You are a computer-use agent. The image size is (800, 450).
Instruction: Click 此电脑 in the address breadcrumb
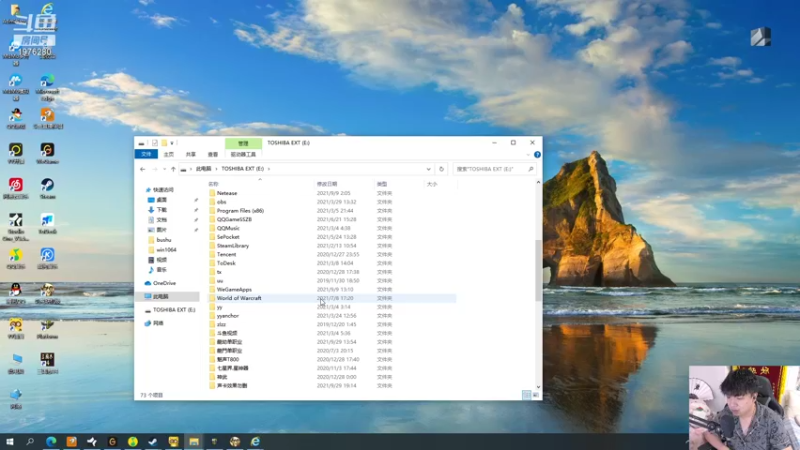204,169
